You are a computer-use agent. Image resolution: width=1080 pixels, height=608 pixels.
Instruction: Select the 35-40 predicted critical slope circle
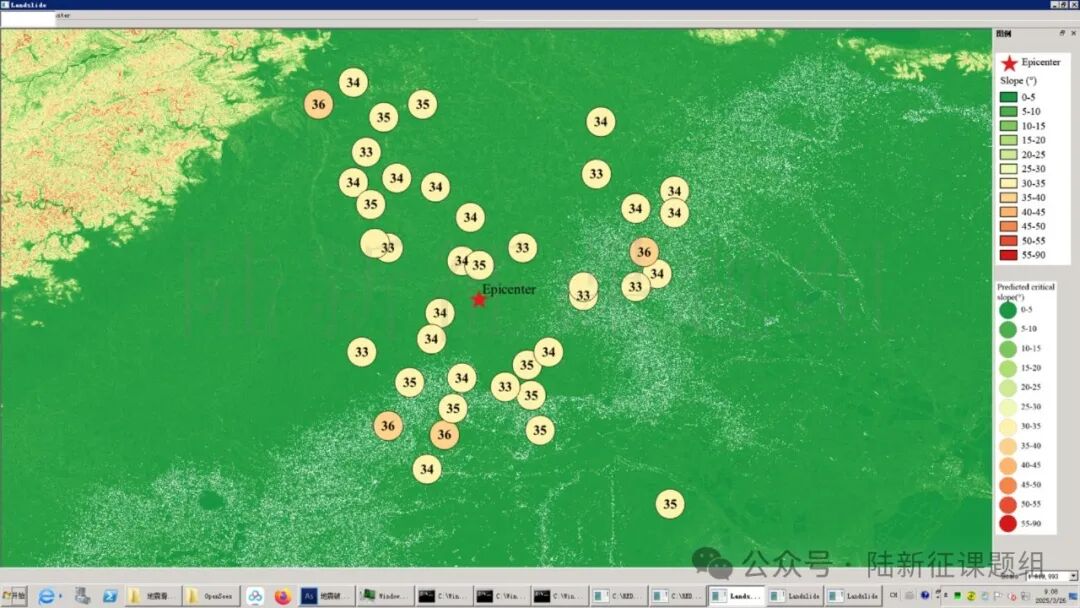tap(1007, 446)
